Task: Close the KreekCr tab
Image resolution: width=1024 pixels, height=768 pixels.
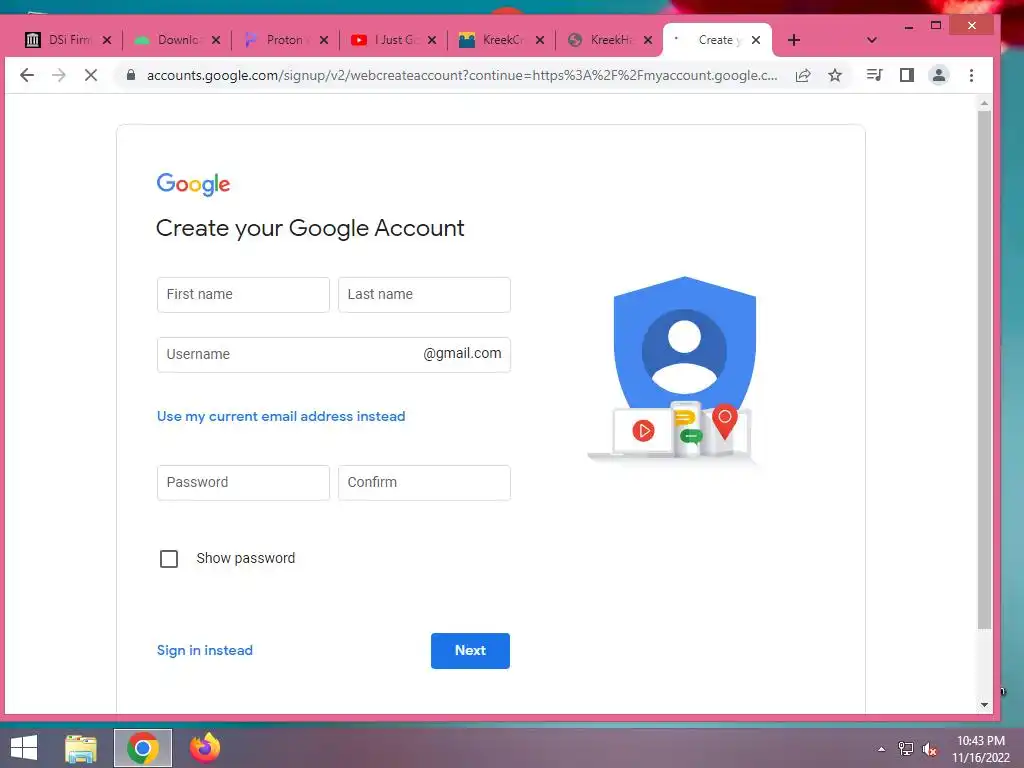Action: click(x=540, y=40)
